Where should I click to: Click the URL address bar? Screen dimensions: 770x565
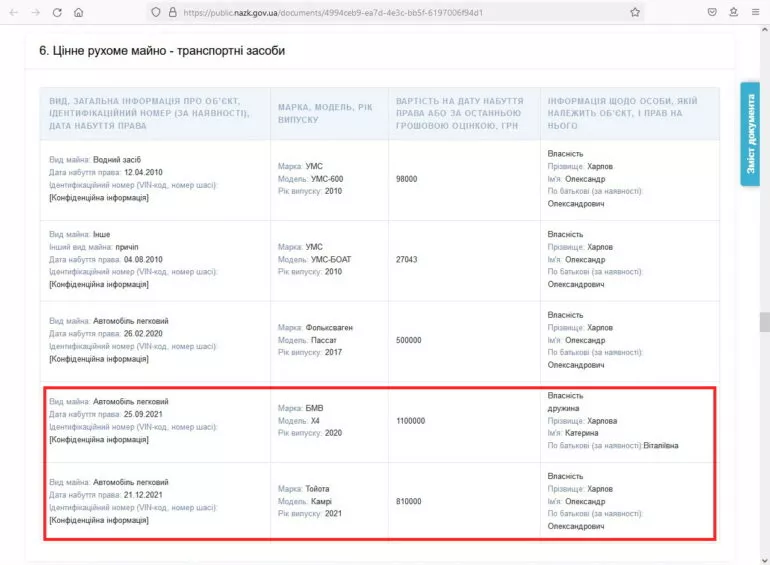(400, 12)
